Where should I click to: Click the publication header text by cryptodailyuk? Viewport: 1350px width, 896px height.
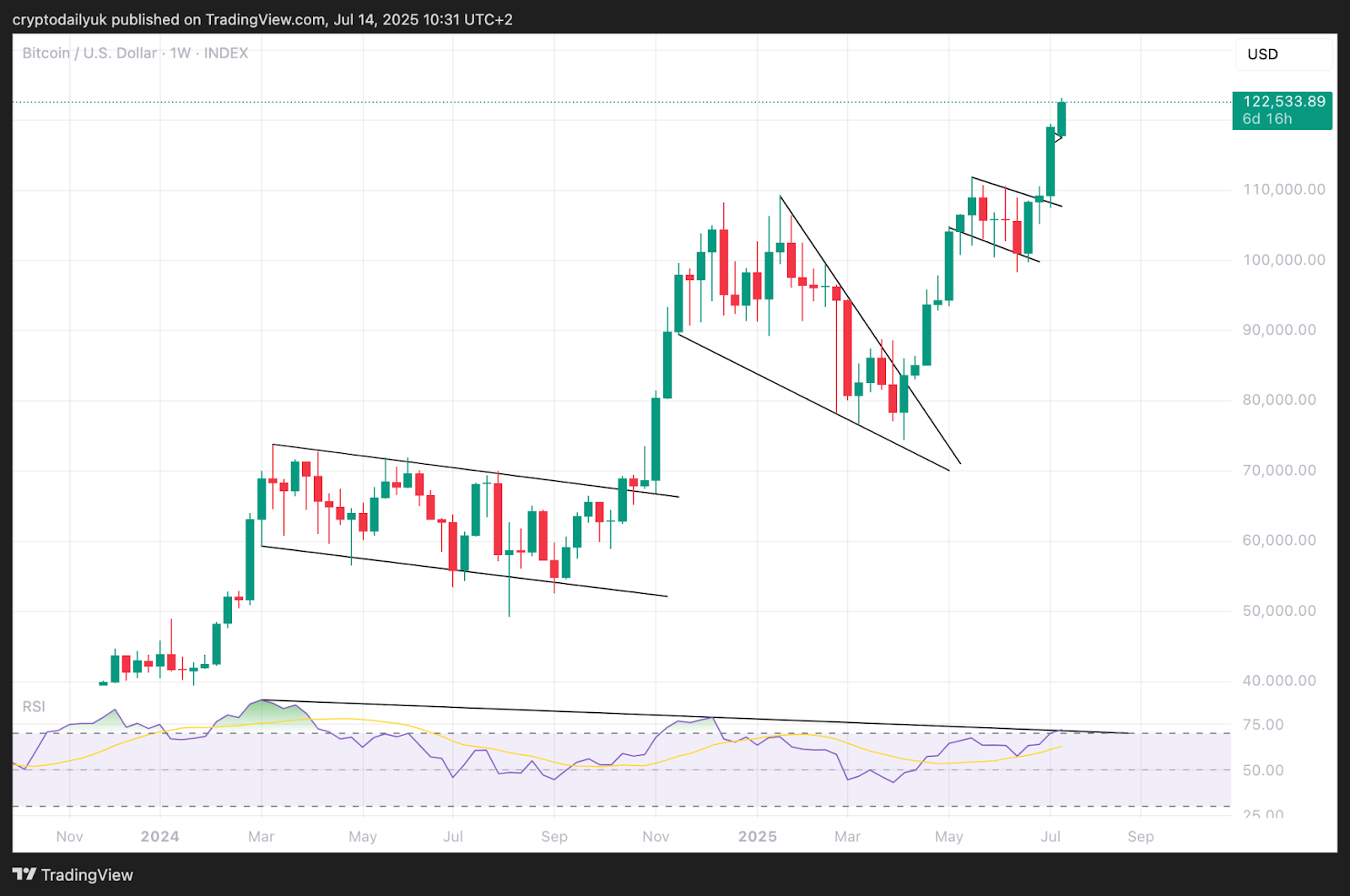[x=262, y=19]
